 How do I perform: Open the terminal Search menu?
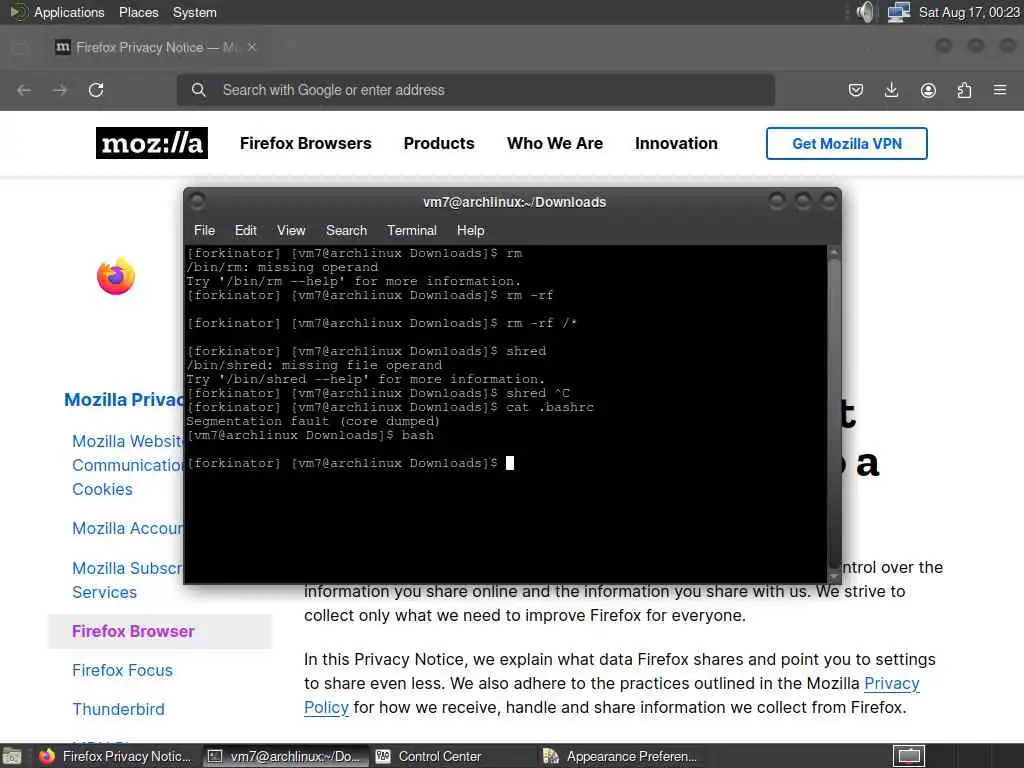coord(346,231)
